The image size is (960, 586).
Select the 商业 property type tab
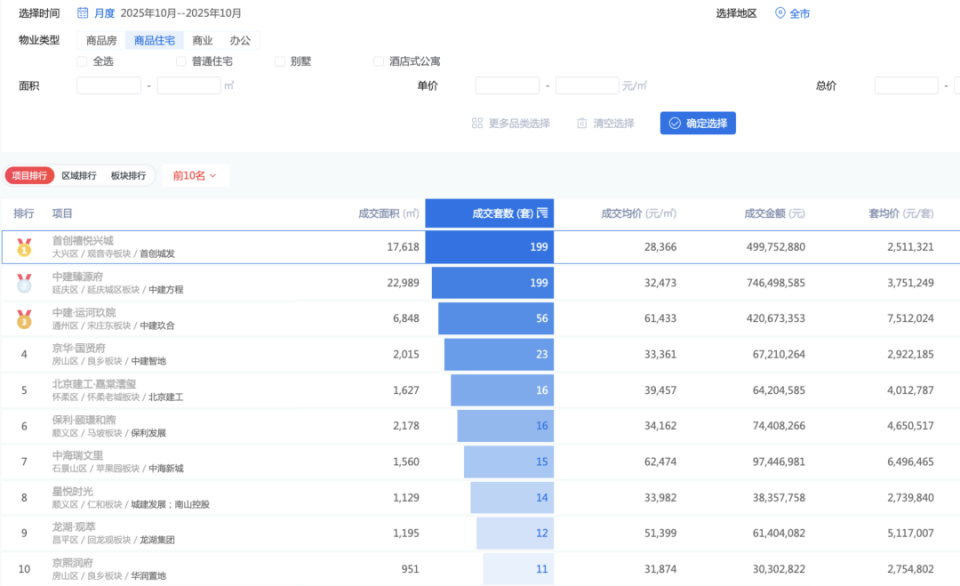(202, 40)
